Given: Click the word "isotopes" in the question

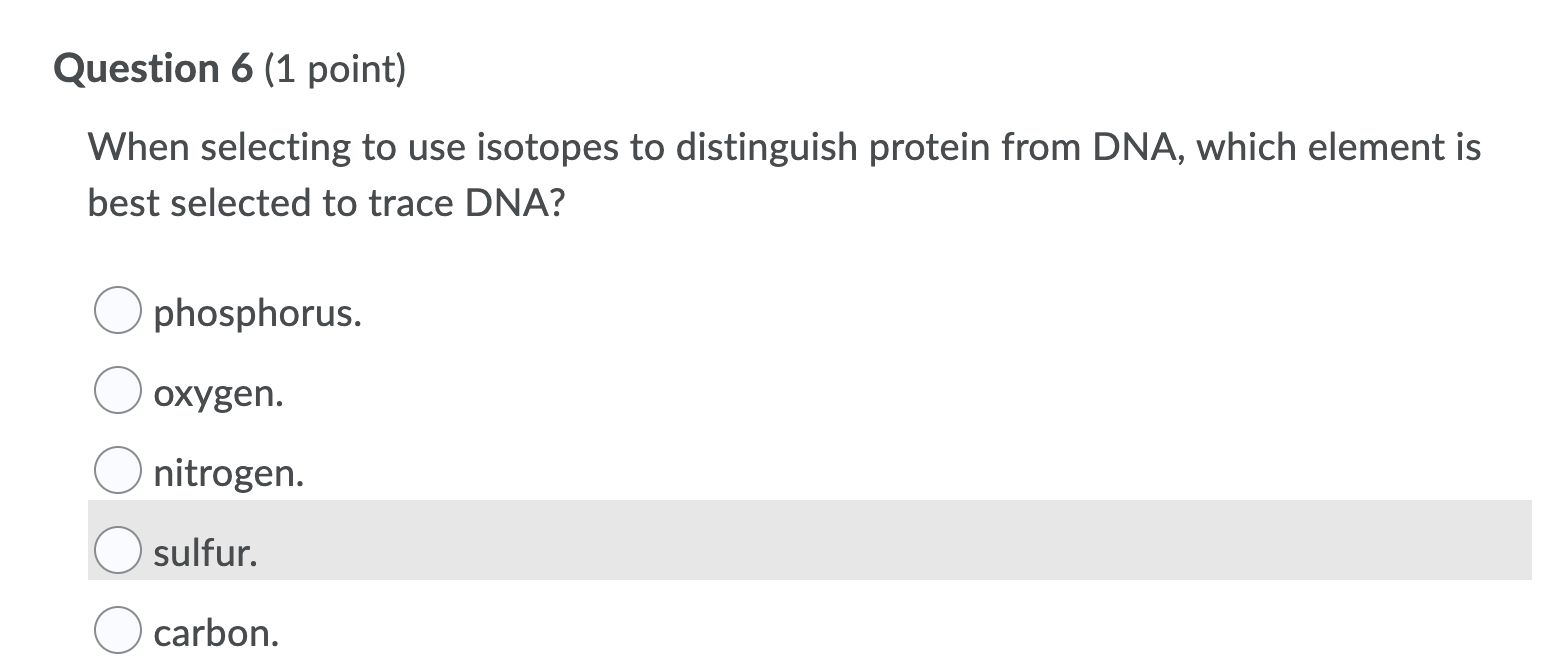Looking at the screenshot, I should 542,148.
